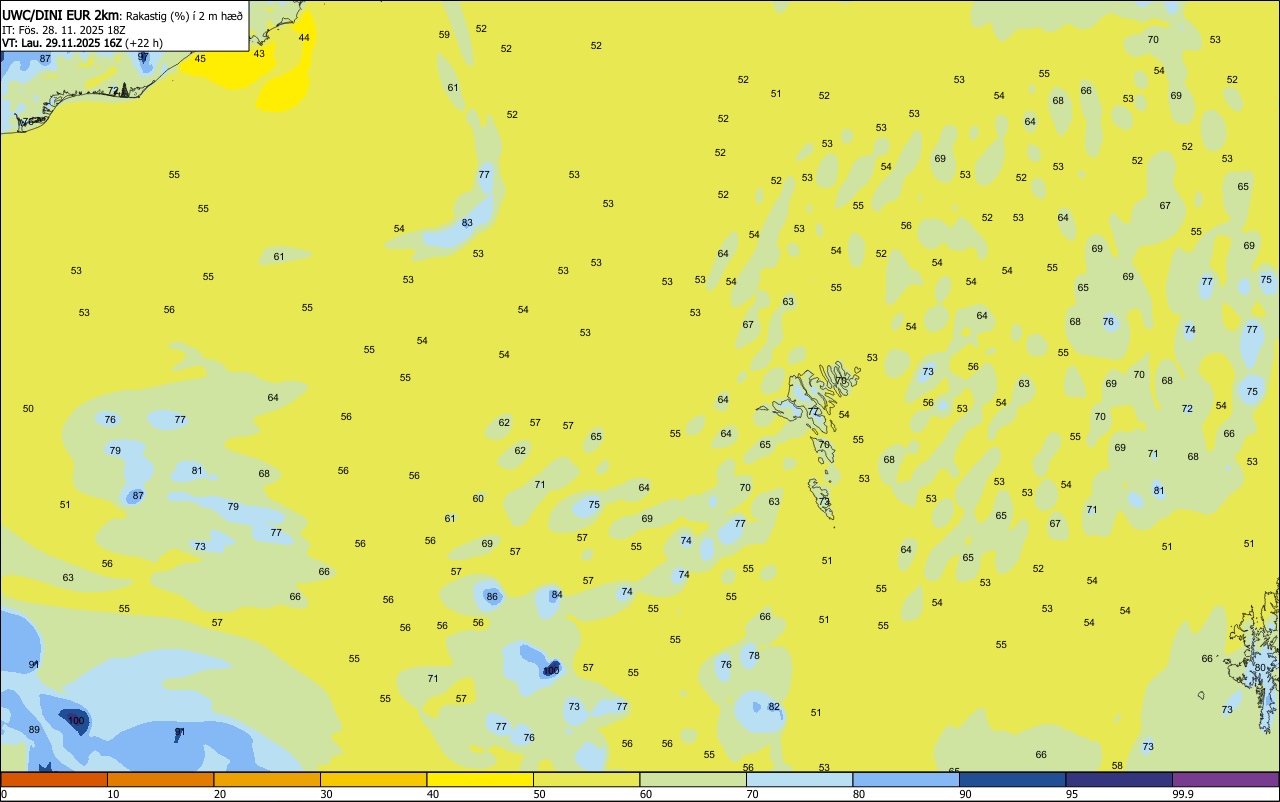
Task: Click the bright yellow 40–50 legend swatch
Action: click(x=480, y=779)
